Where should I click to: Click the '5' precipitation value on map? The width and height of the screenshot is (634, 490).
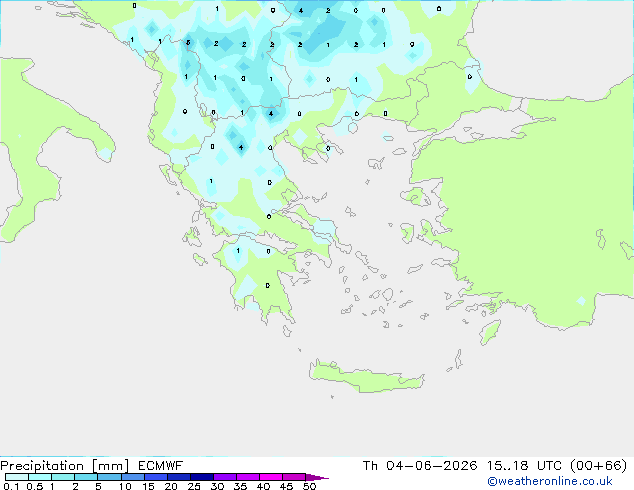point(188,43)
